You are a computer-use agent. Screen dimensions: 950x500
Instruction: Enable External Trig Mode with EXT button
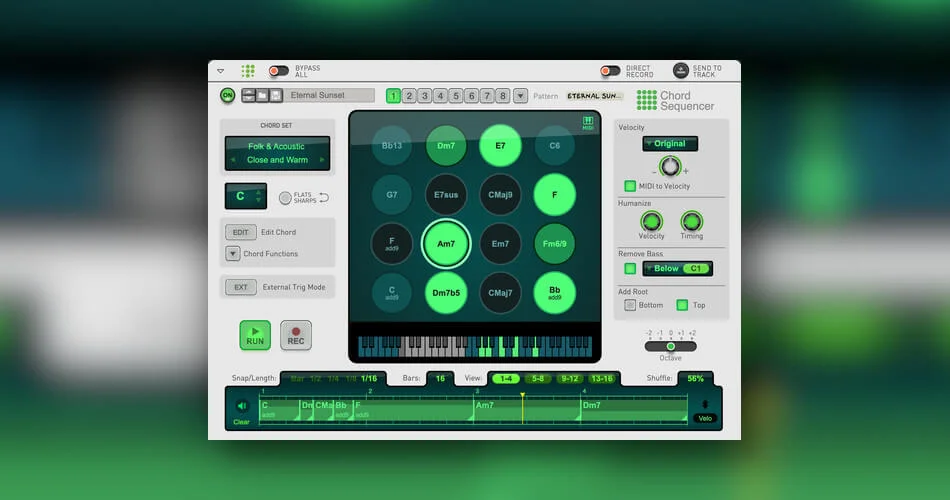click(241, 287)
